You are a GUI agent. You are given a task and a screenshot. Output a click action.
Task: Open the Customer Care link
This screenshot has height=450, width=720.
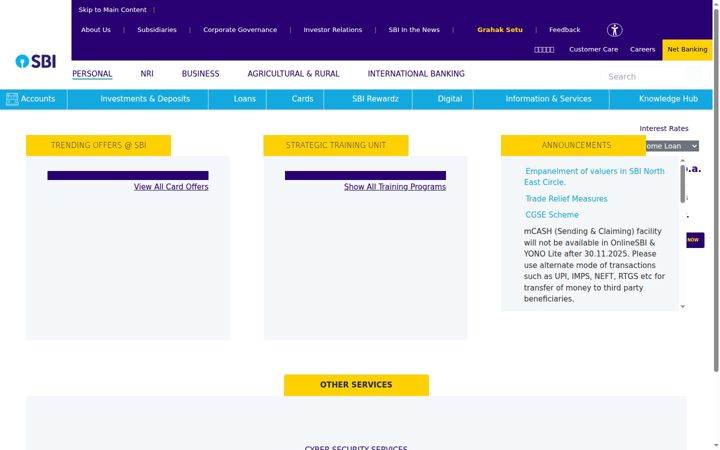point(594,50)
